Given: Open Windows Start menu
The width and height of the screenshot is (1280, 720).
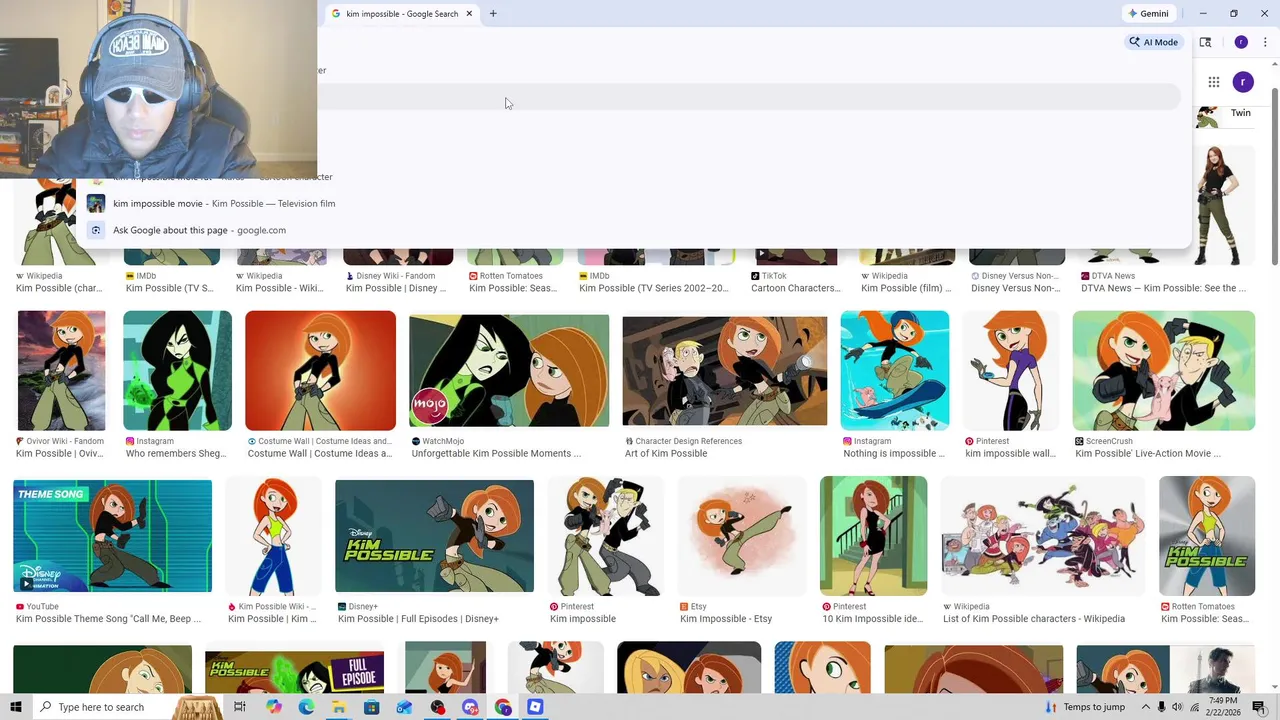Looking at the screenshot, I should (15, 707).
